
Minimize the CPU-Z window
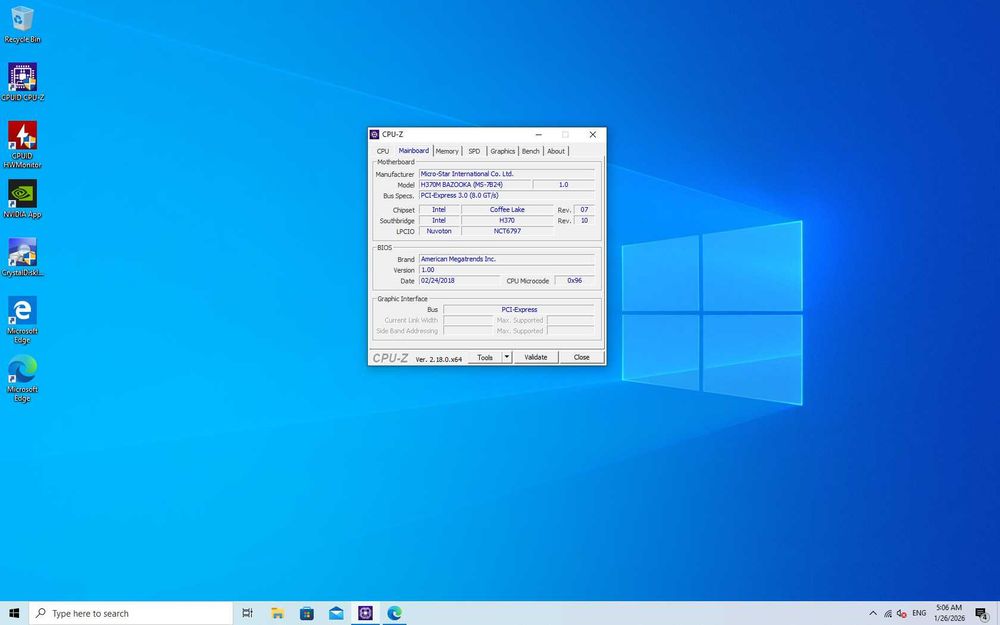(538, 135)
